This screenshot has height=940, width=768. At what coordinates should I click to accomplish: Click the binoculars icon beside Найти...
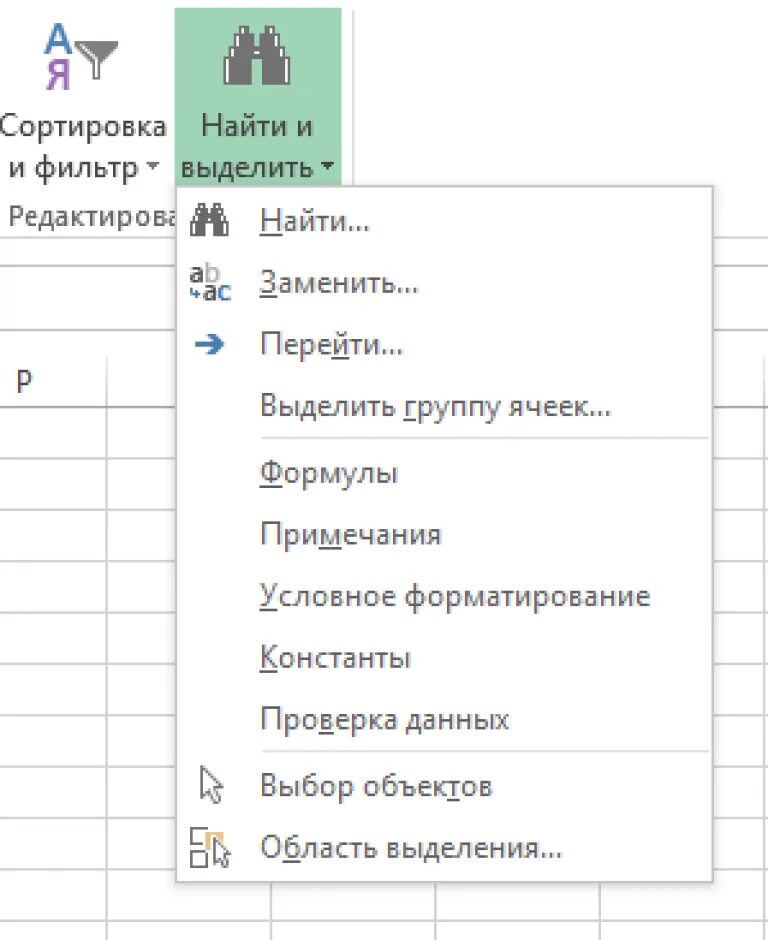pos(209,220)
